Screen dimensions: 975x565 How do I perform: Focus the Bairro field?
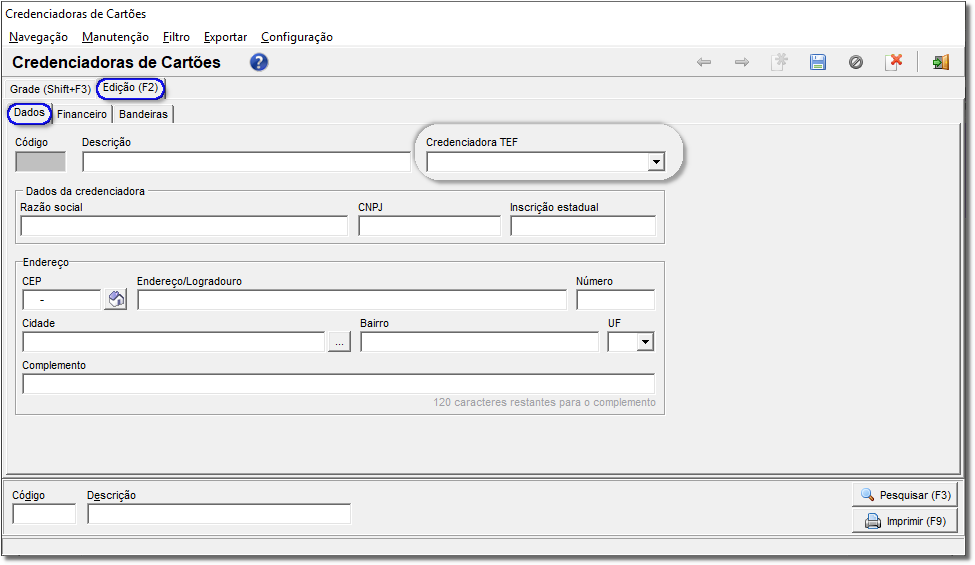[x=479, y=342]
